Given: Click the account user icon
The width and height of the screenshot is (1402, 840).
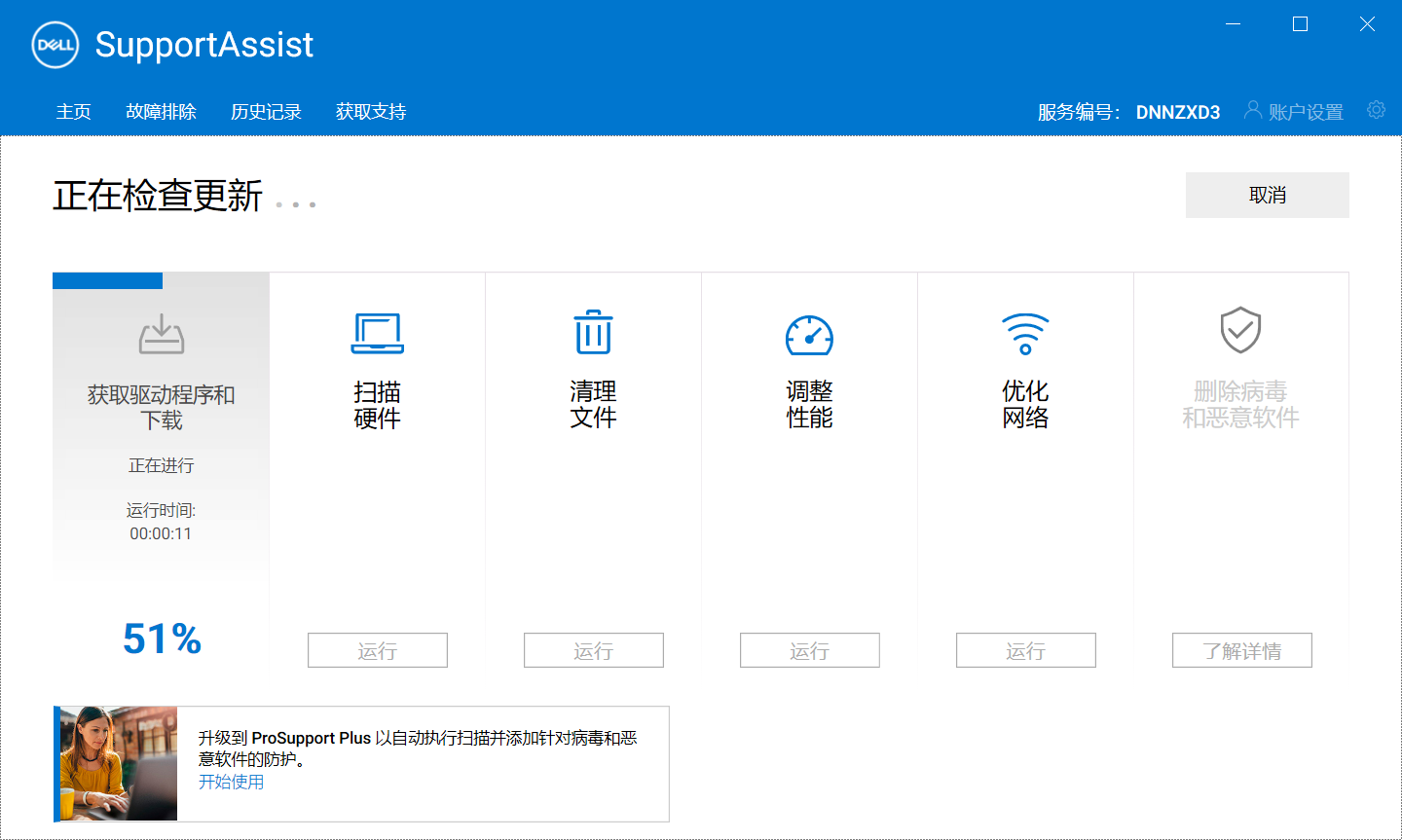Looking at the screenshot, I should coord(1253,110).
